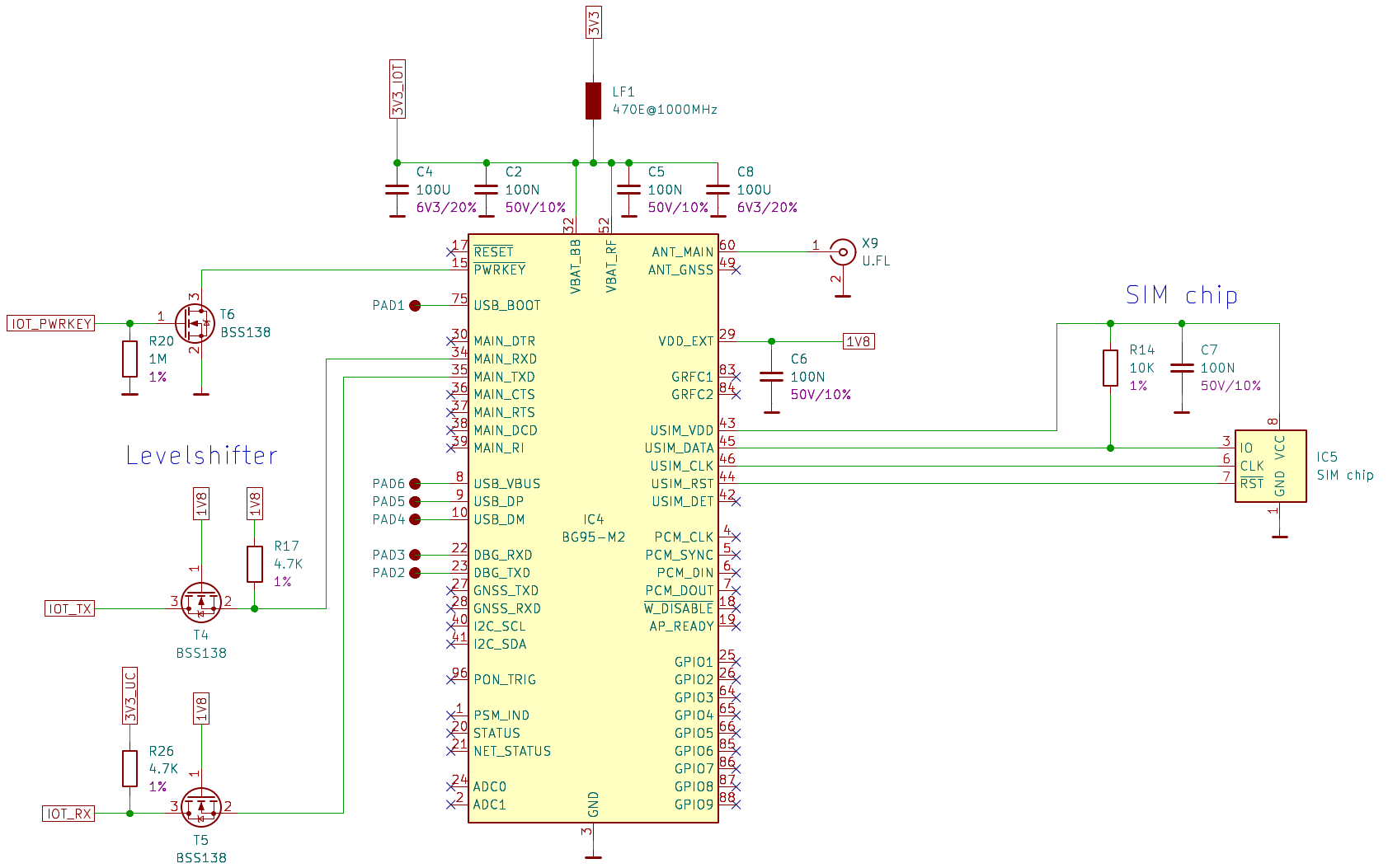The height and width of the screenshot is (868, 1388).
Task: Select the PAD1 test point
Action: [x=415, y=306]
